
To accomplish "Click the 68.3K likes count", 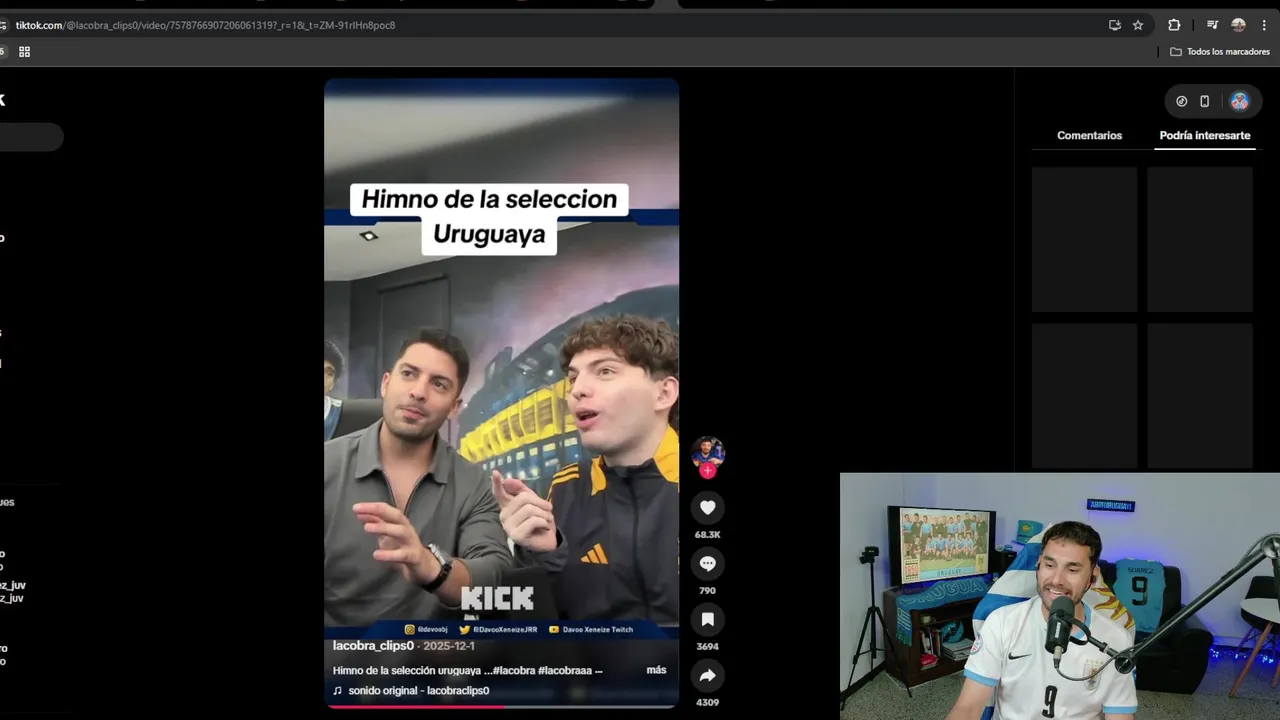I will click(707, 535).
